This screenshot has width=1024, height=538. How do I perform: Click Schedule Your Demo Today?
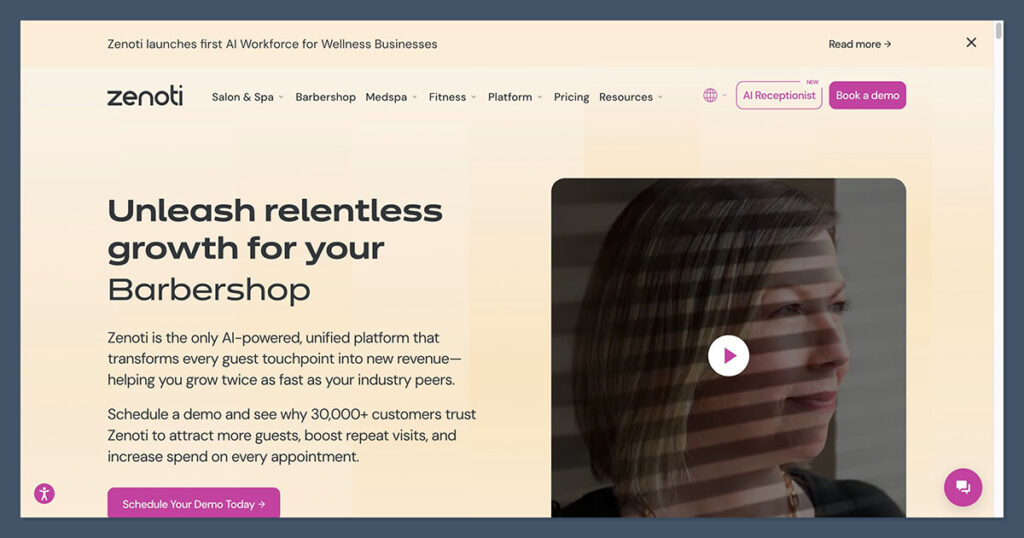193,504
